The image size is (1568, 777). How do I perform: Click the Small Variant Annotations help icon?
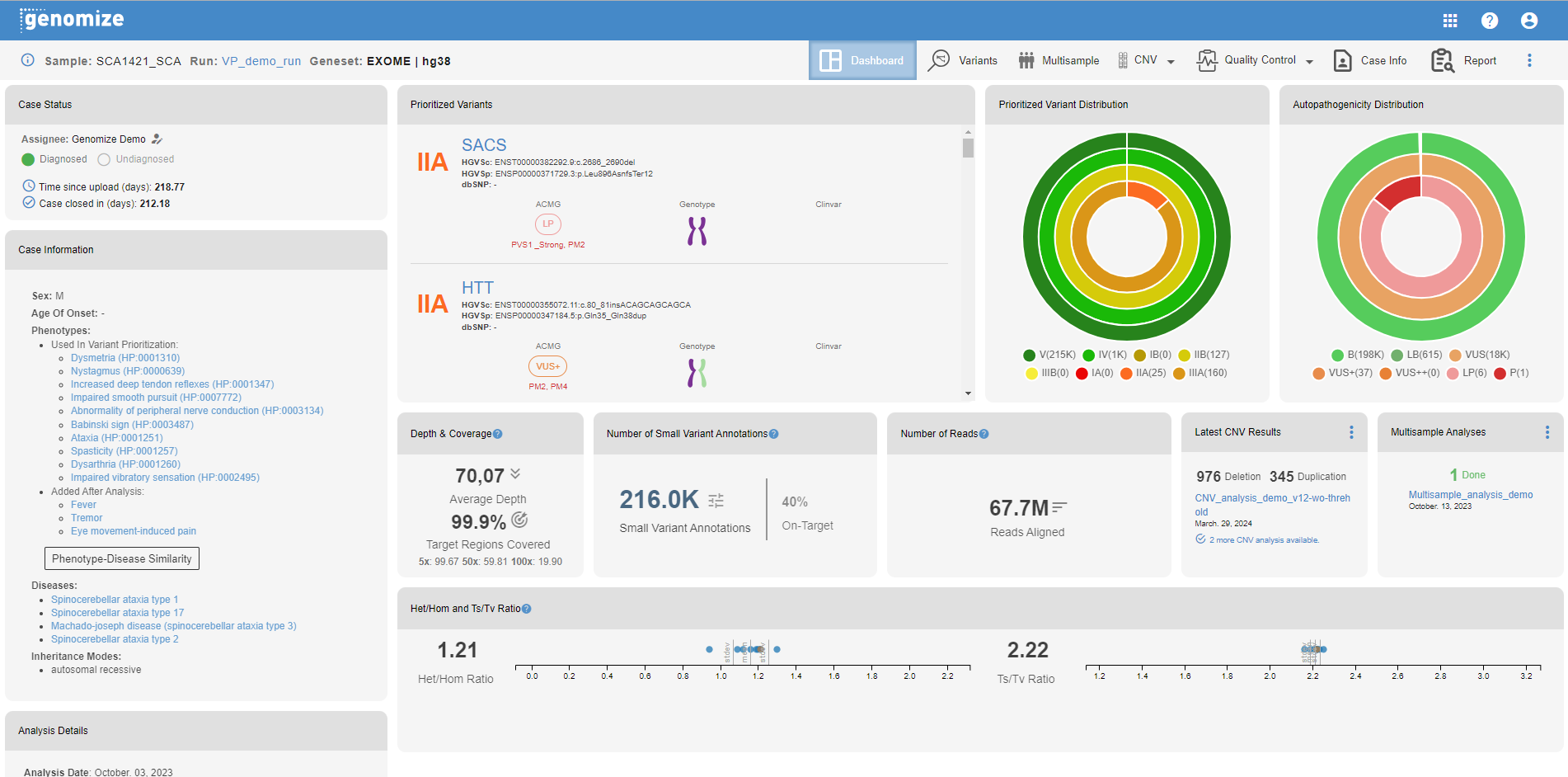[x=773, y=434]
